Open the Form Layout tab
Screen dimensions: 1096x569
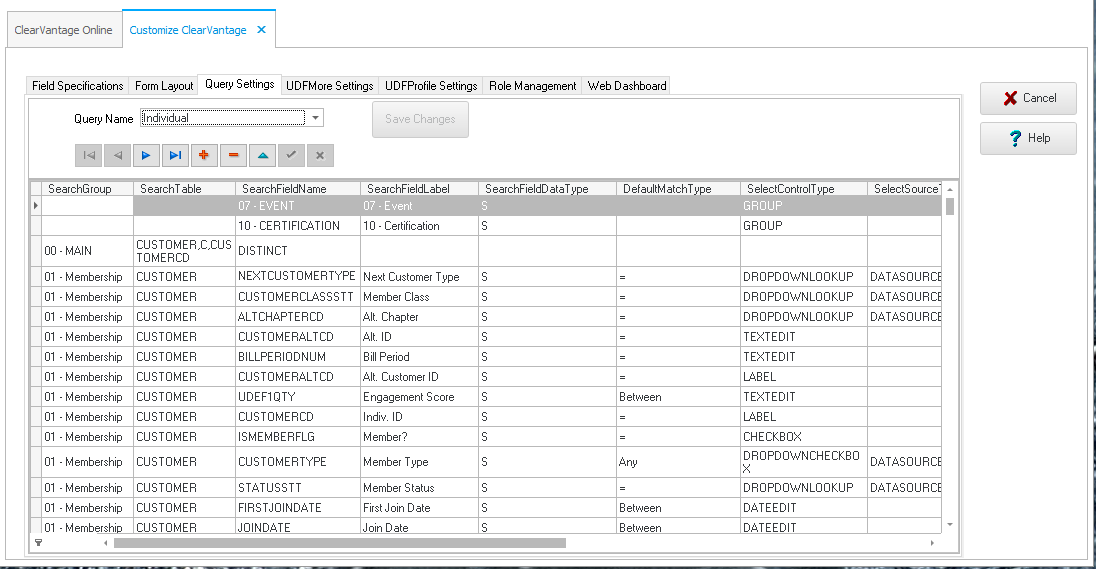point(164,86)
